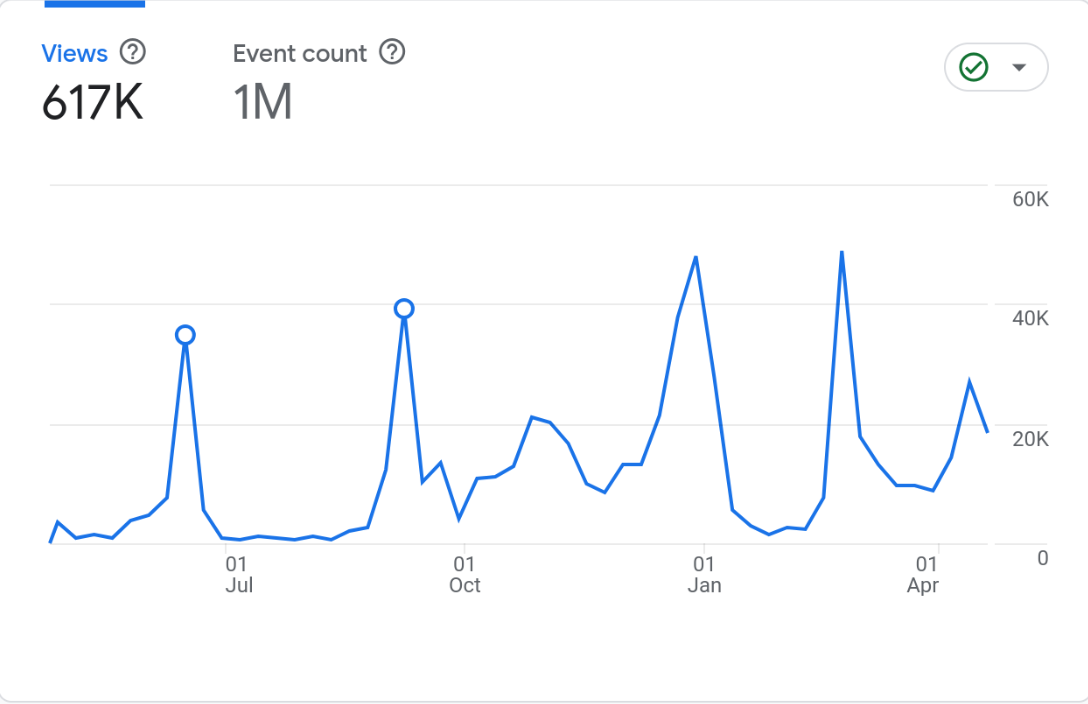Click the help icon beside Event count
This screenshot has width=1088, height=704.
pos(393,52)
